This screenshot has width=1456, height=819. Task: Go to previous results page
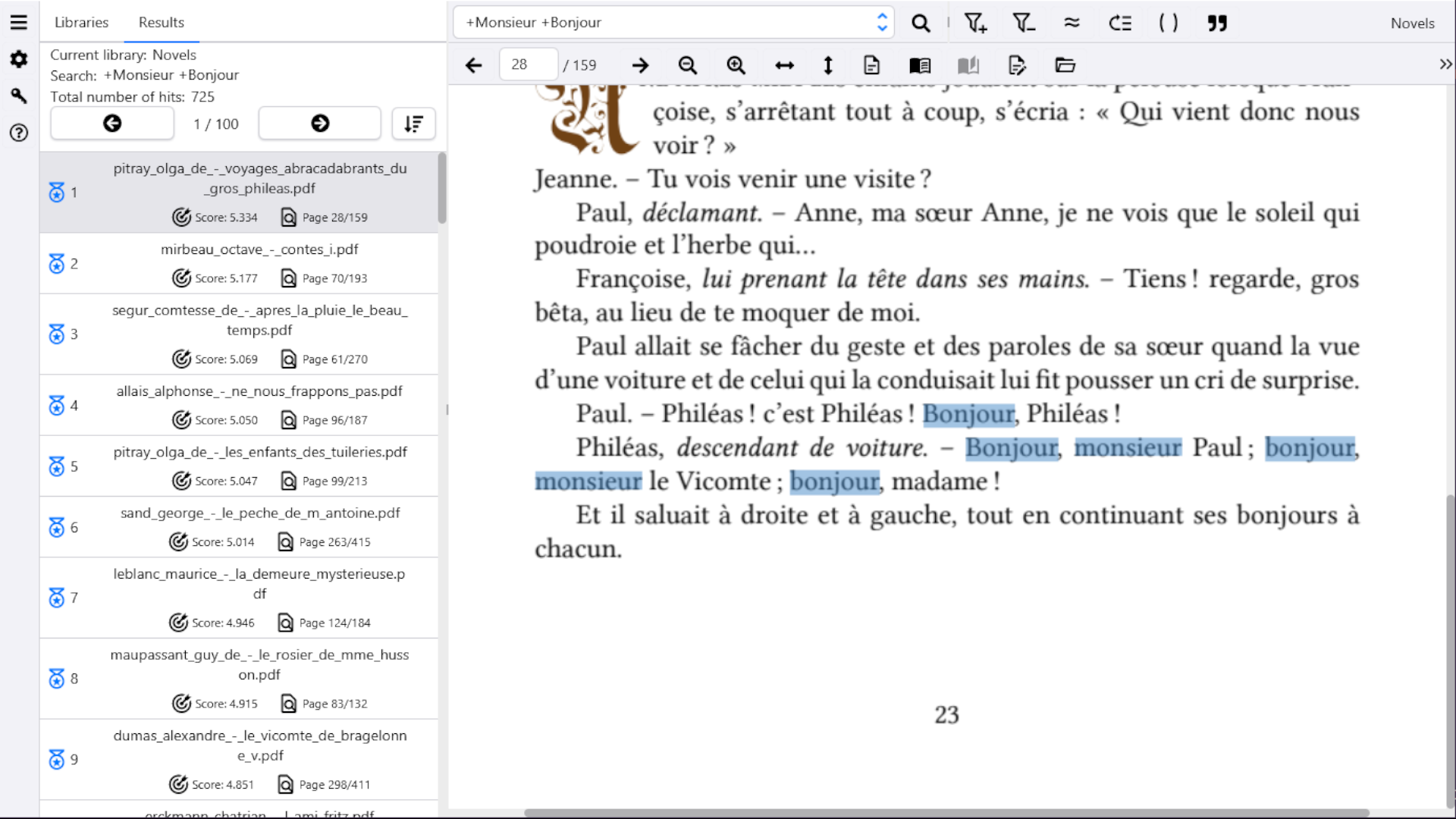pos(112,123)
